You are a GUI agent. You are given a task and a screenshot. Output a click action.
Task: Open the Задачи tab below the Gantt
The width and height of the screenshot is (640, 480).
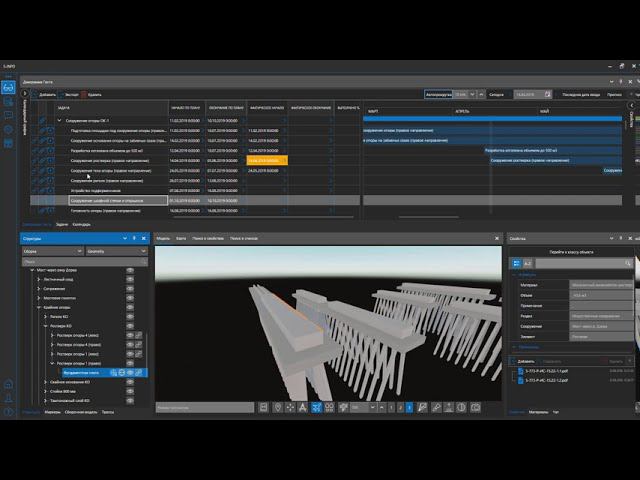(62, 224)
